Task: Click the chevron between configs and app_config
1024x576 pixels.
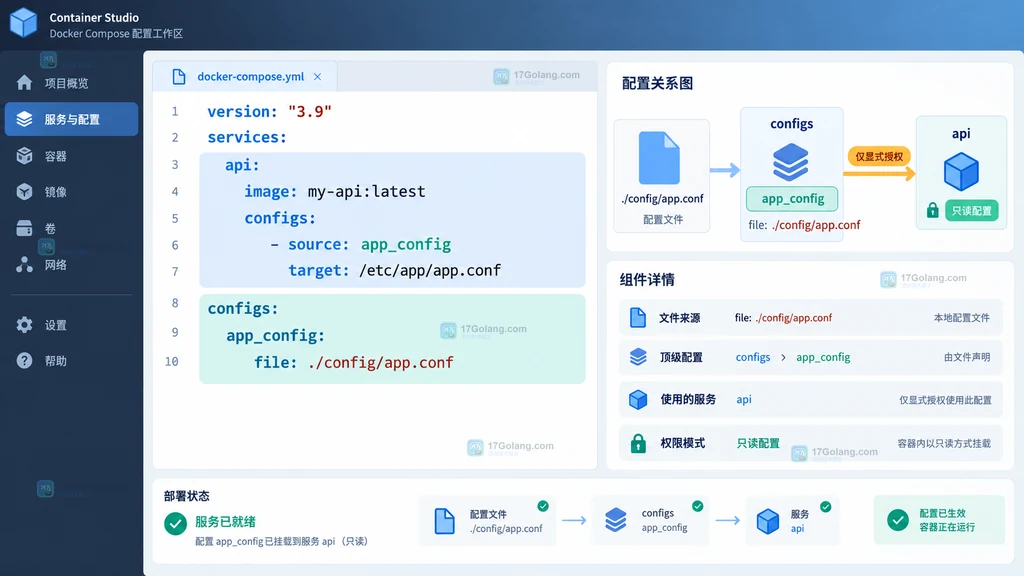Action: tap(783, 357)
